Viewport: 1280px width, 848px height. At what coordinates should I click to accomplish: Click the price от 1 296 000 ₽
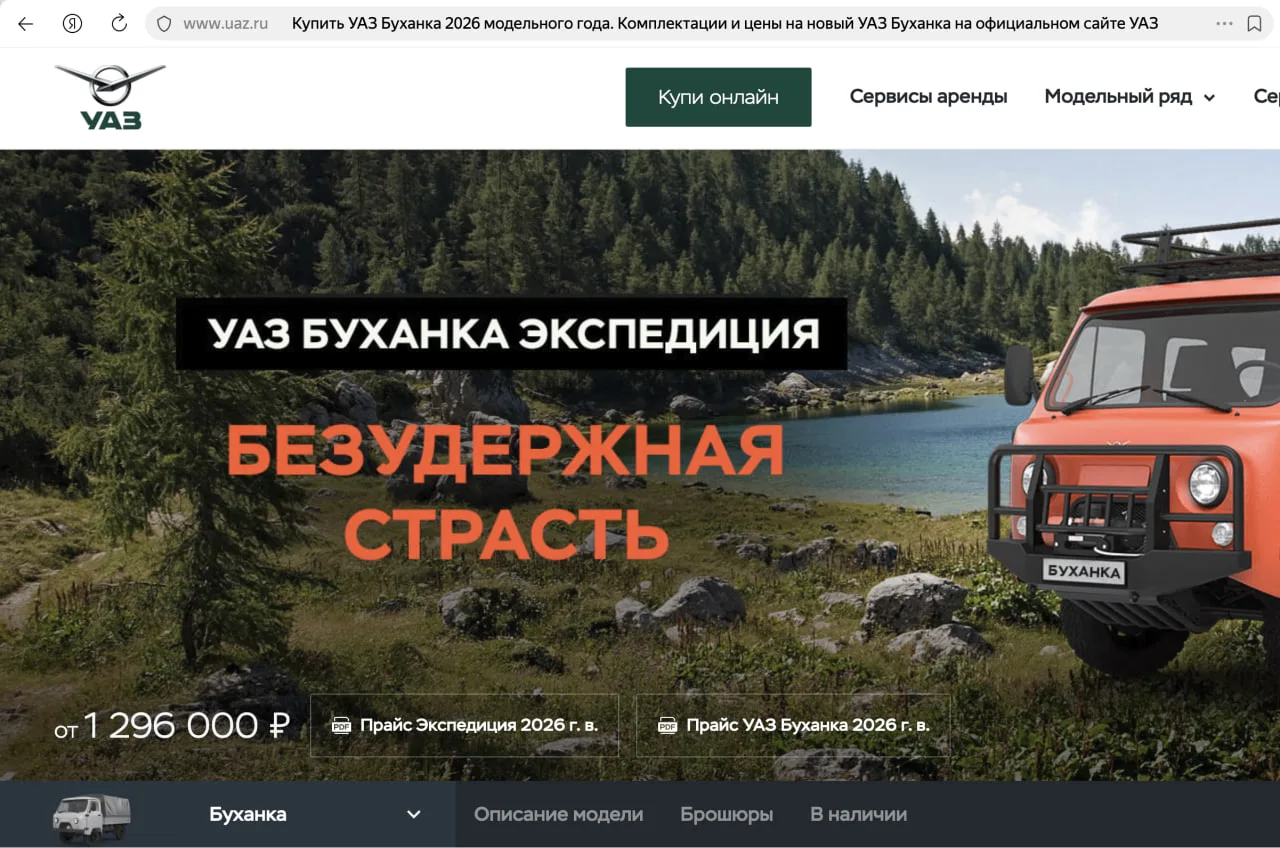pos(172,726)
